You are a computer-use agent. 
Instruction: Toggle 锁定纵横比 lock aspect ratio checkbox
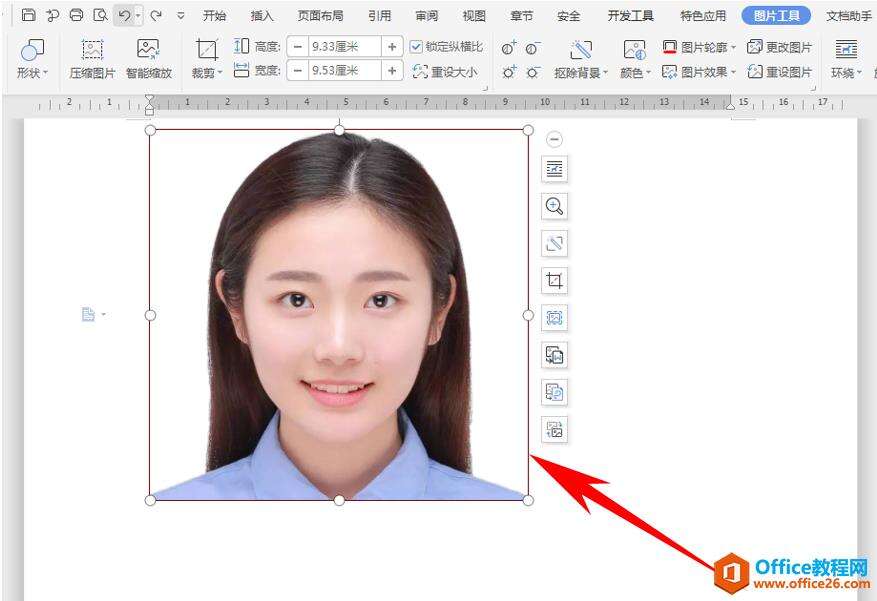(416, 46)
